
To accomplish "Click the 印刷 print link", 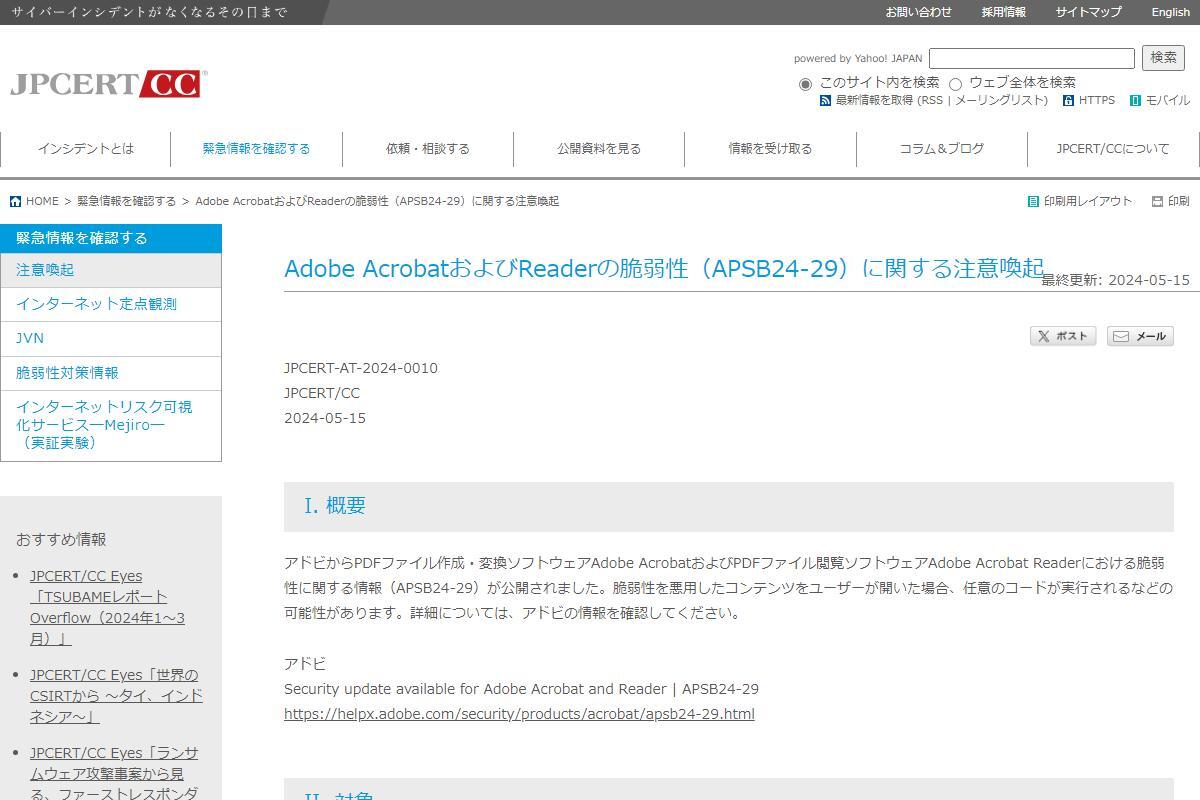I will pos(1179,201).
